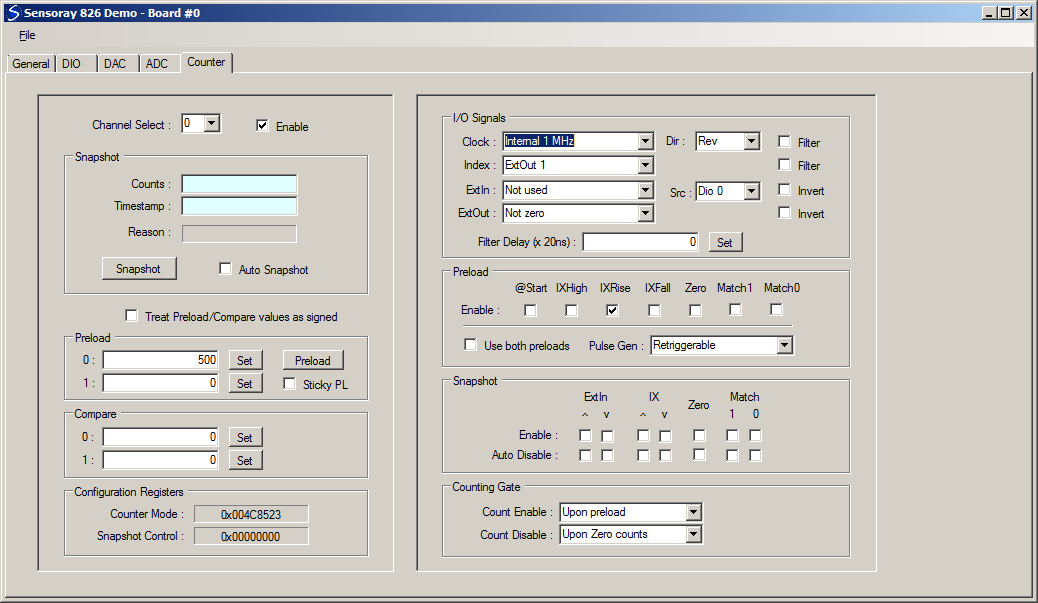1038x603 pixels.
Task: Open the Channel Select dropdown
Action: [211, 123]
